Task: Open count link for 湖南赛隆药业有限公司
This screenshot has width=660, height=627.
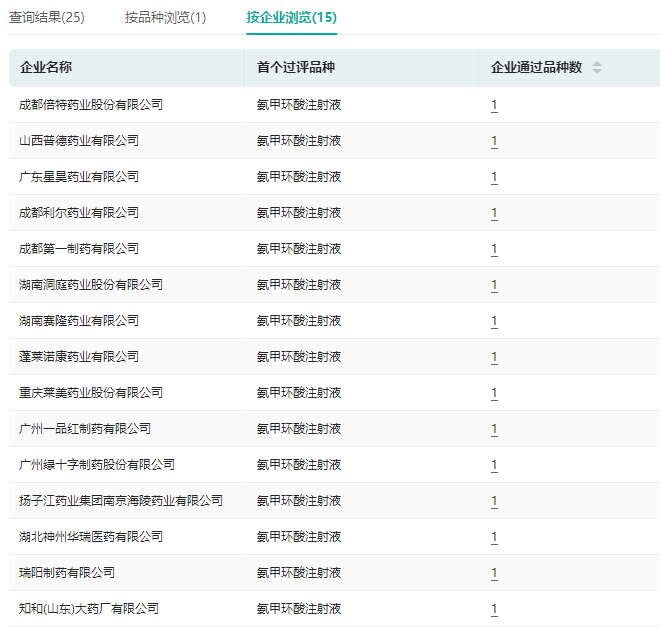Action: click(494, 321)
